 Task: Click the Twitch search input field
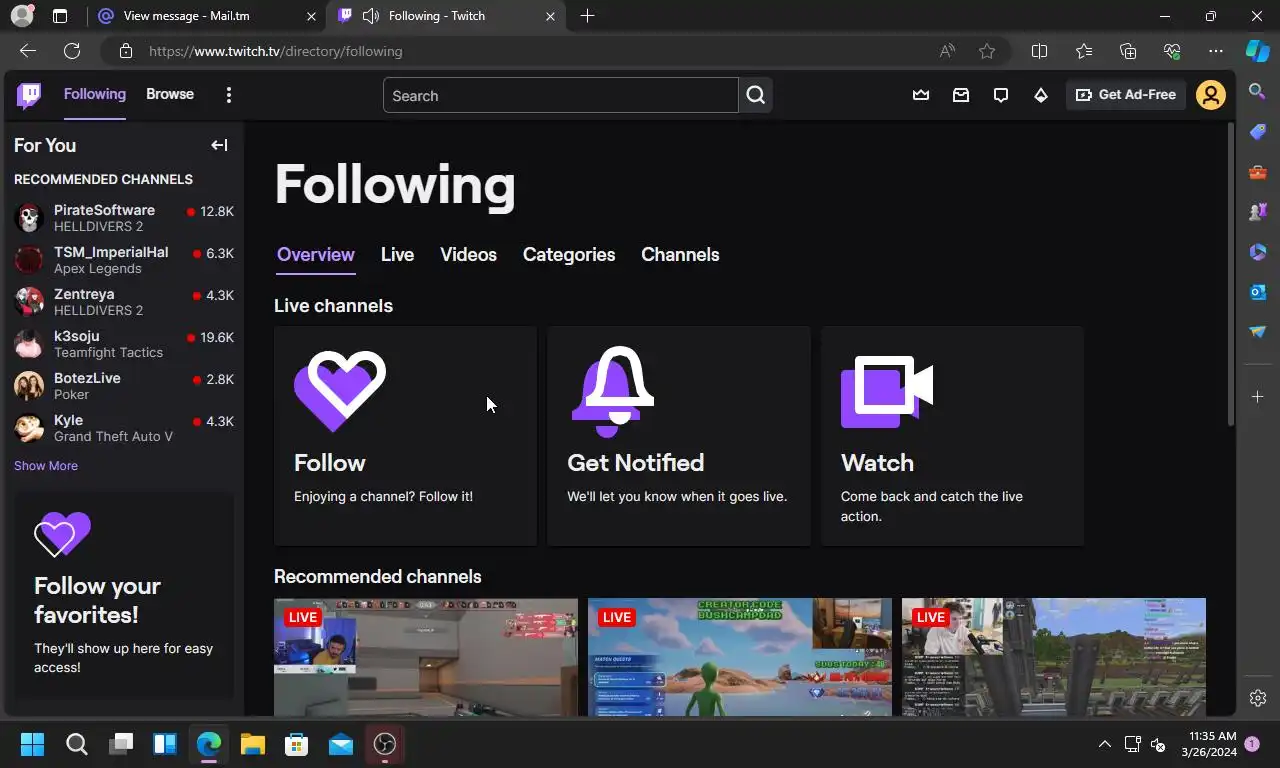560,96
